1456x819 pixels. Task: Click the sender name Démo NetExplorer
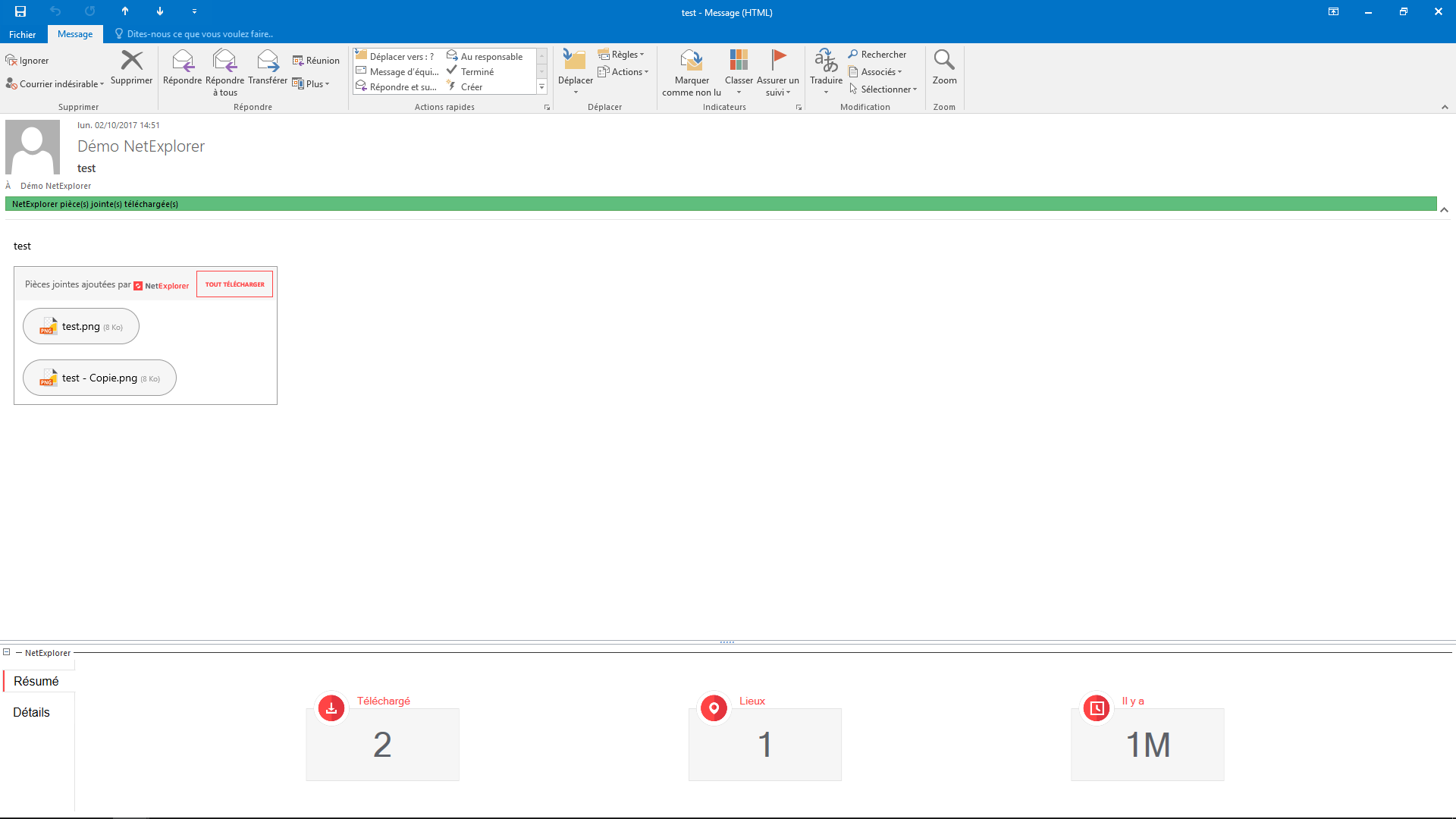141,146
